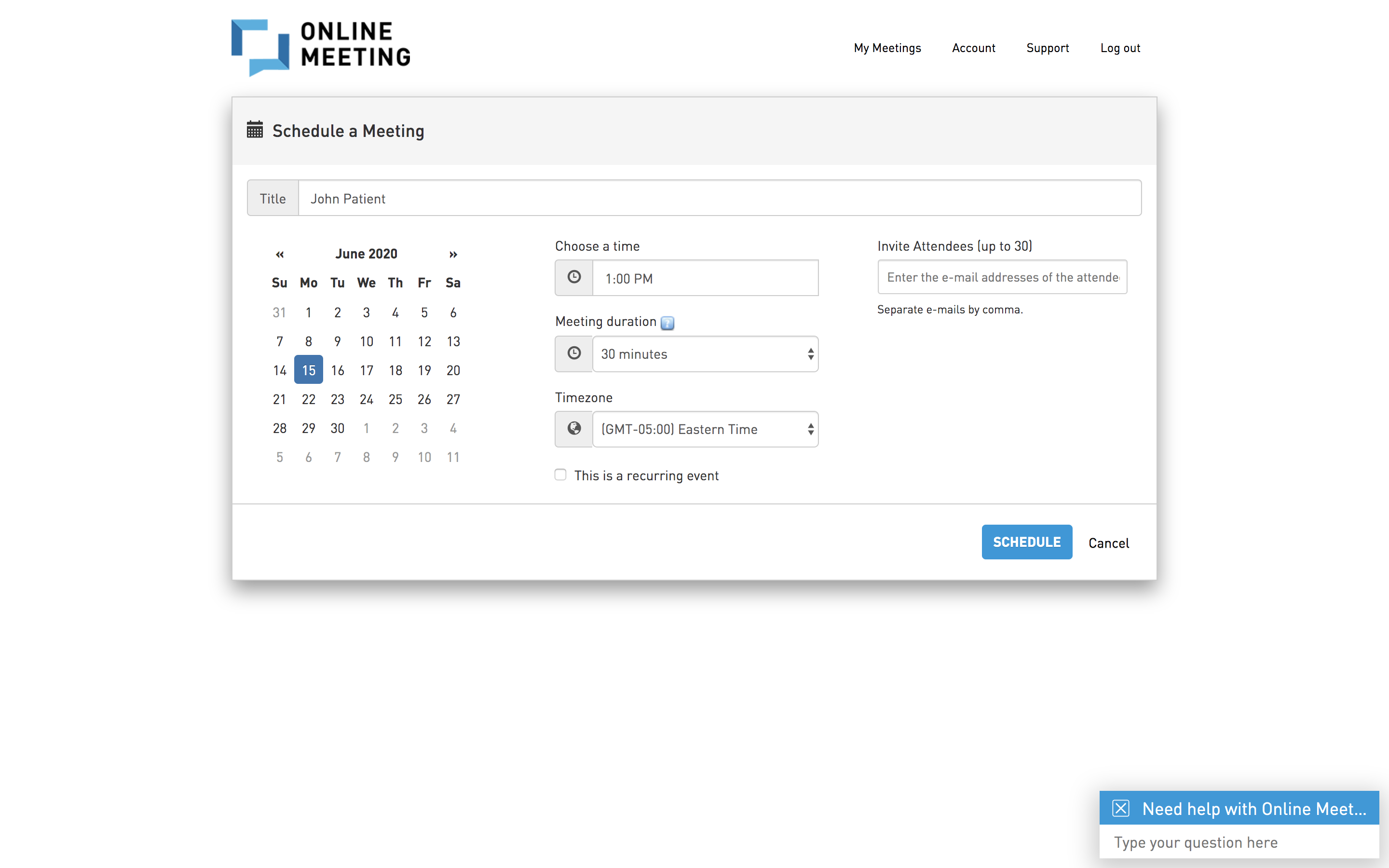Open the 1:00 PM time picker field
Screen dimensions: 1389x868
(x=705, y=278)
